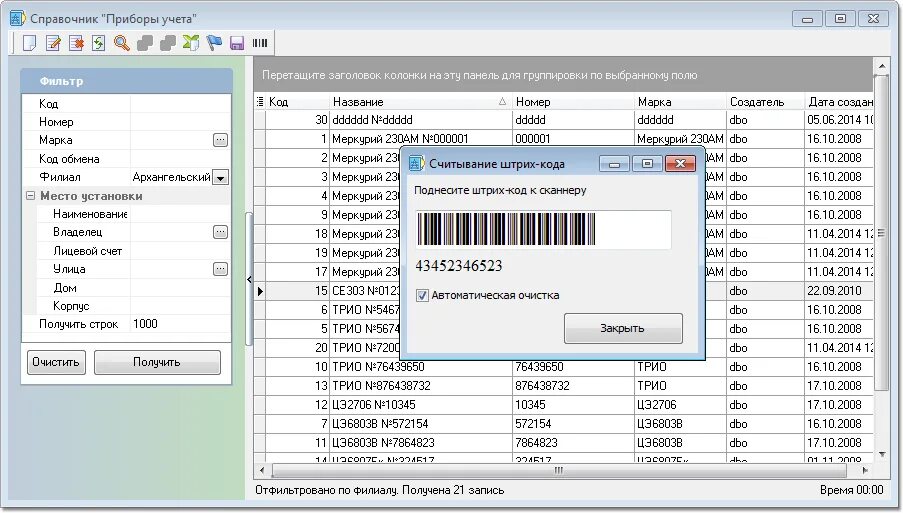Click the vertical scrollbar thumb of the grid
Viewport: 903px width, 513px height.
[x=881, y=233]
